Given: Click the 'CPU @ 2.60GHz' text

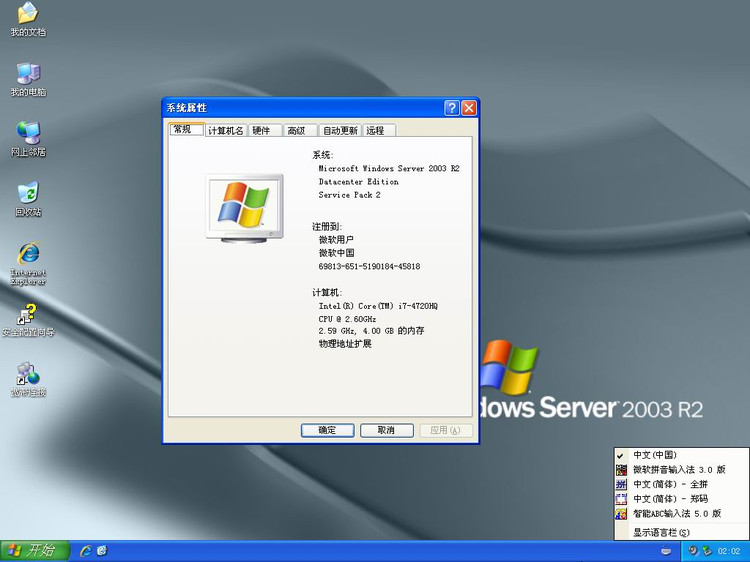Looking at the screenshot, I should coord(347,319).
